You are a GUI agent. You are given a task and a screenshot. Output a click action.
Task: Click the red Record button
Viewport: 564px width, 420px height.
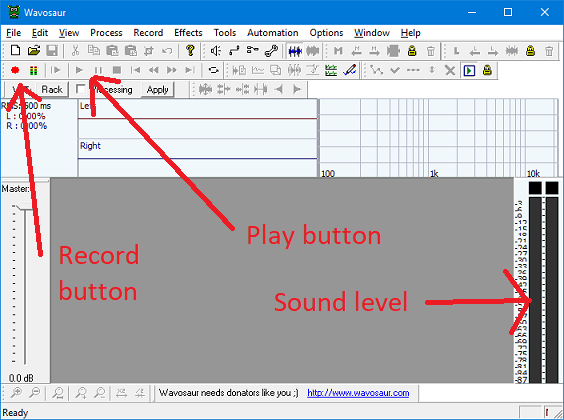(x=15, y=70)
